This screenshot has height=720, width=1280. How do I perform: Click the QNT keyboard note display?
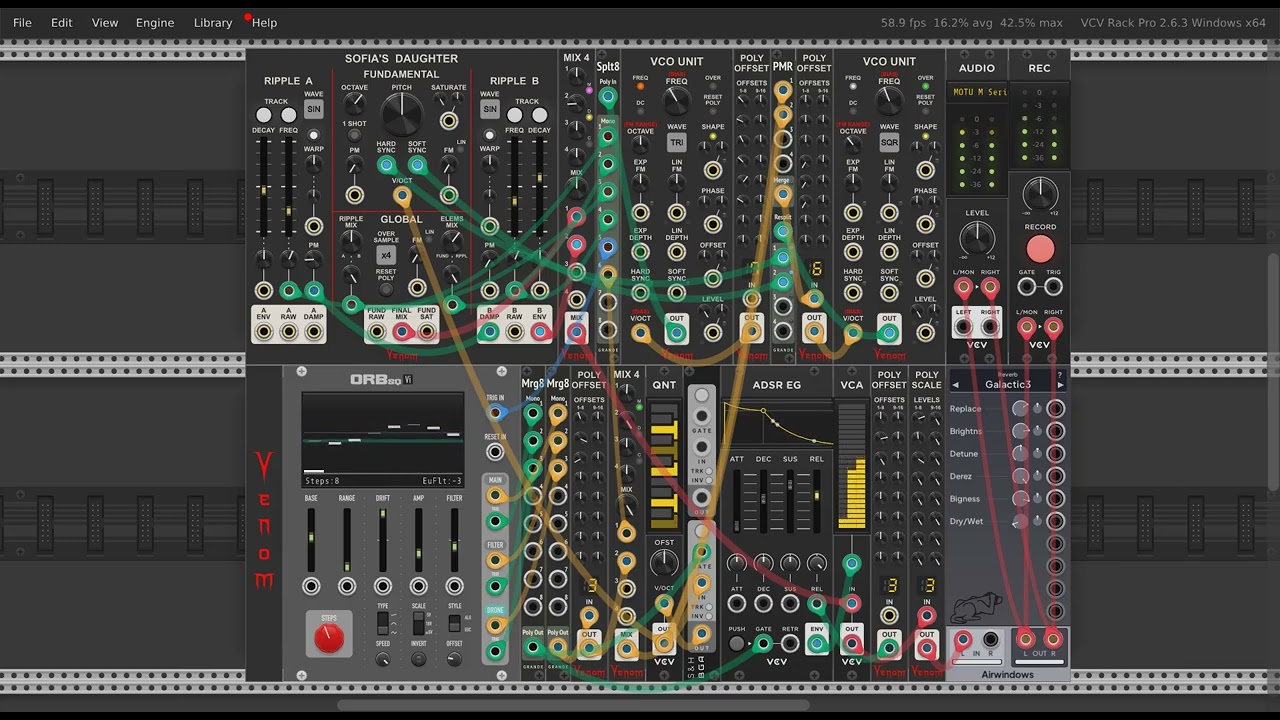click(x=664, y=465)
